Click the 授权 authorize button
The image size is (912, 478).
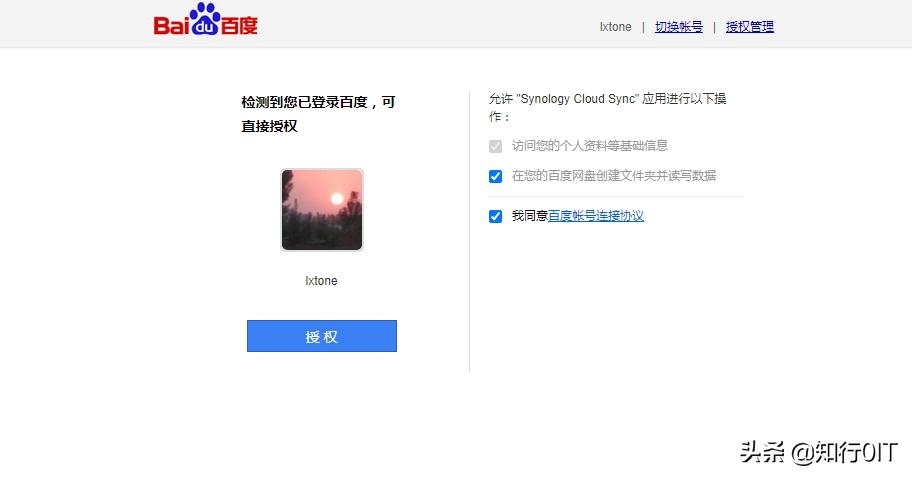(x=322, y=336)
